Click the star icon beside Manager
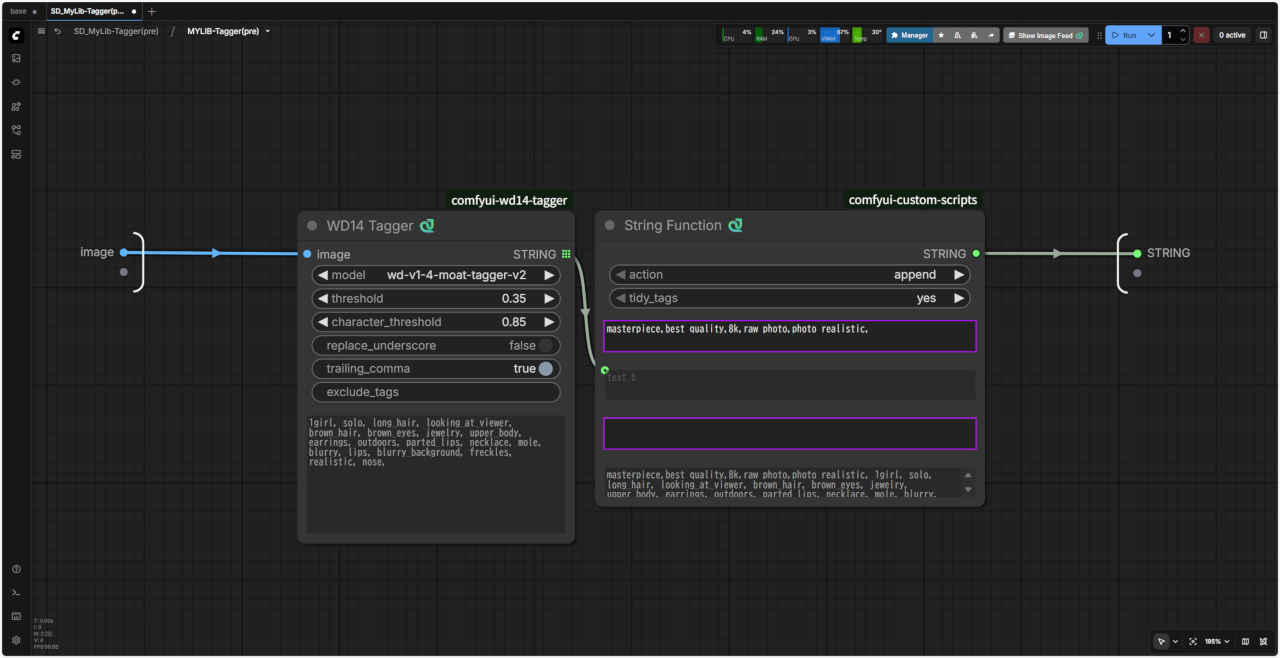This screenshot has width=1280, height=658. (941, 35)
